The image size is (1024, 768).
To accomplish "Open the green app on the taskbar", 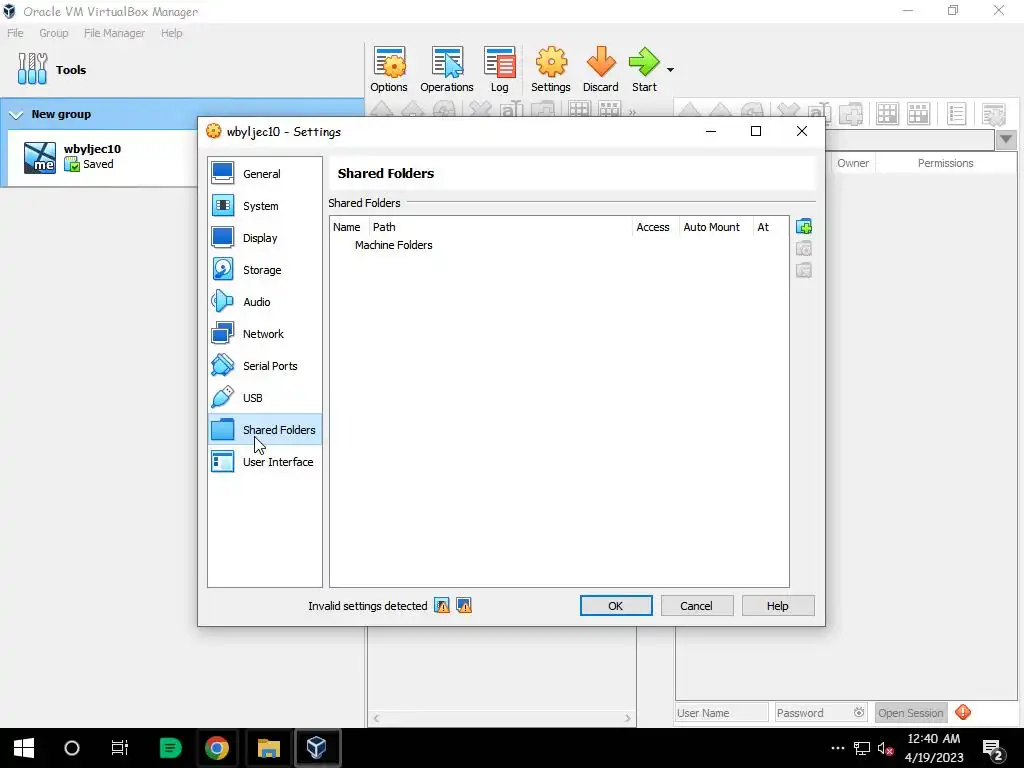I will tap(170, 748).
